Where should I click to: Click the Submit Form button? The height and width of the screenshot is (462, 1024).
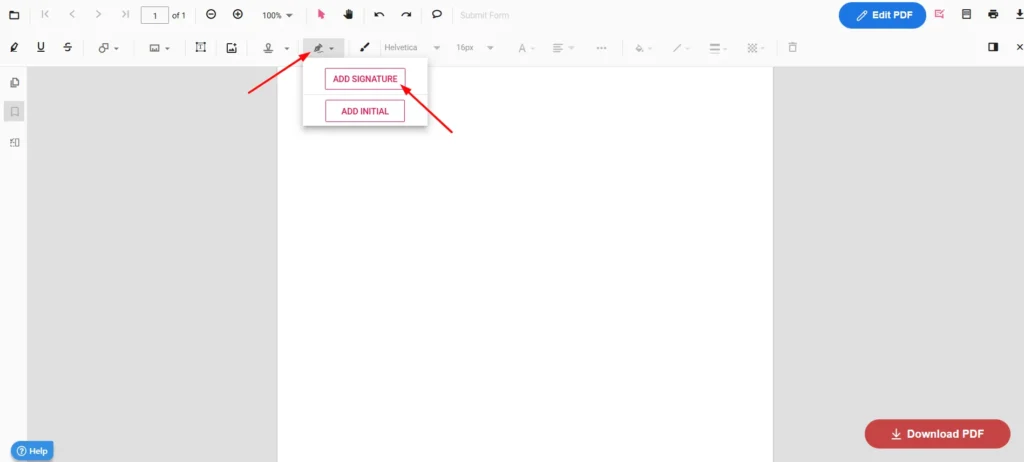tap(485, 15)
